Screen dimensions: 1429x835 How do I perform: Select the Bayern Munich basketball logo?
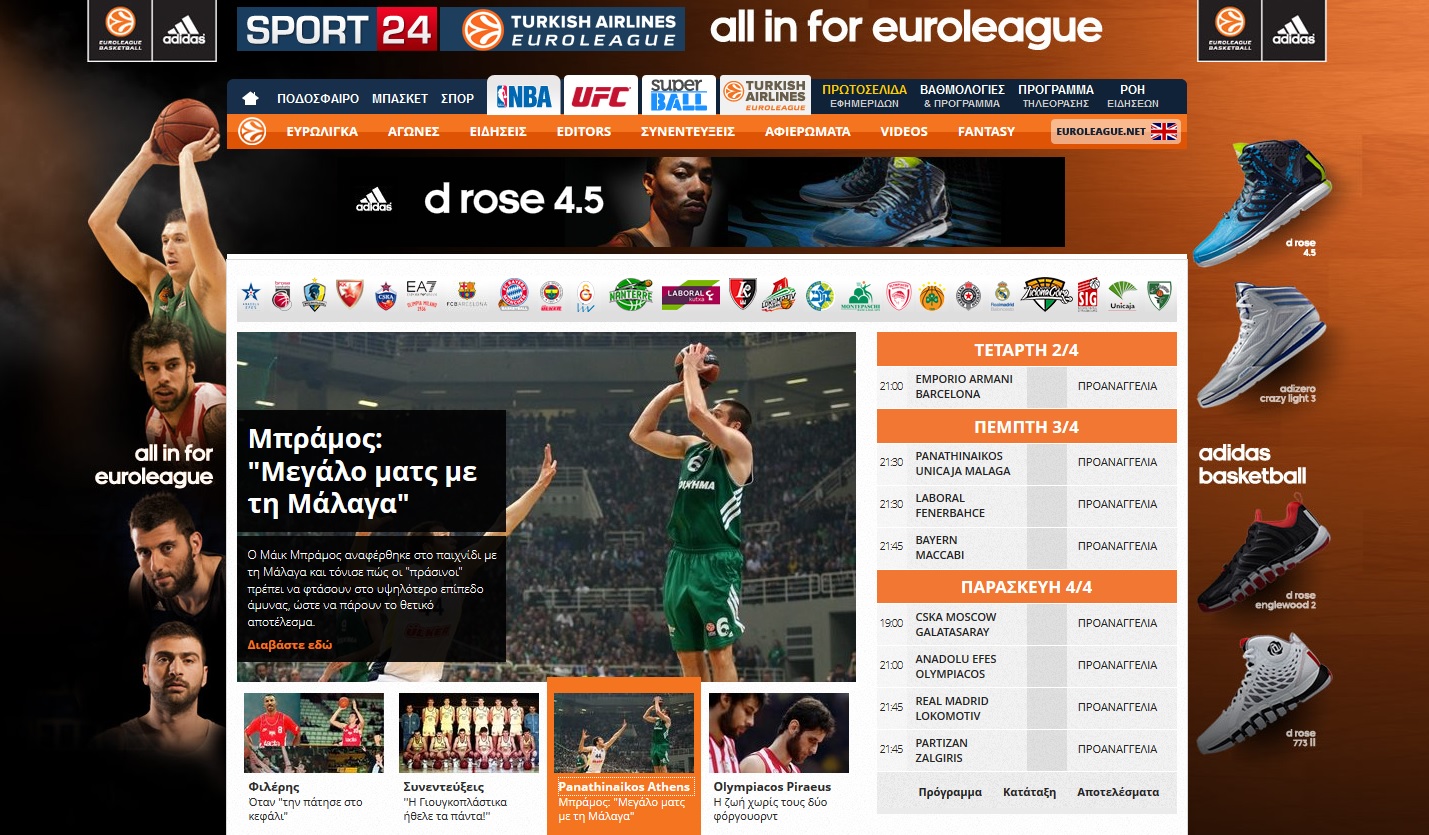pos(513,295)
